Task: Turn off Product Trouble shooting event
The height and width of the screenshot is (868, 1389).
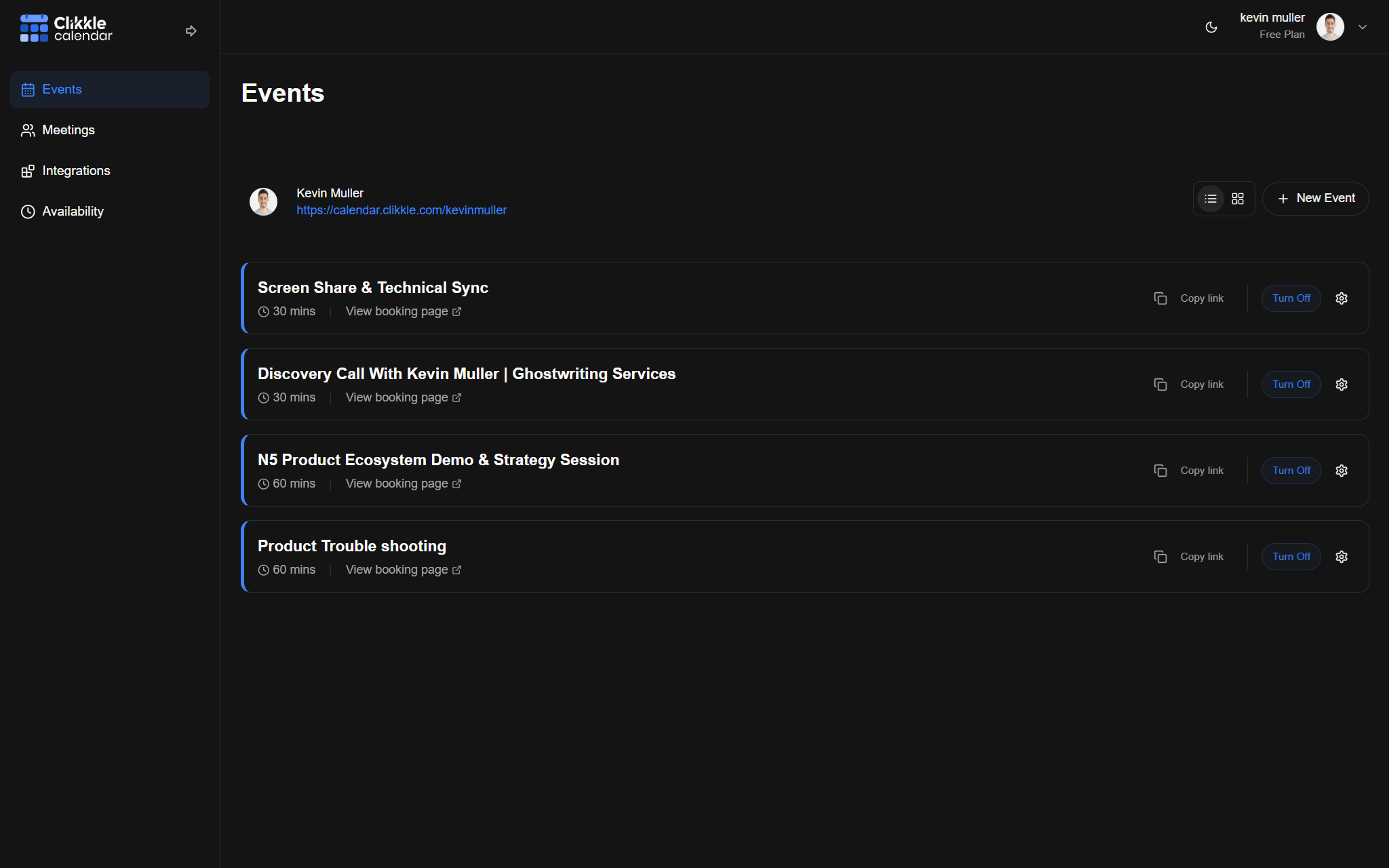Action: (x=1291, y=557)
